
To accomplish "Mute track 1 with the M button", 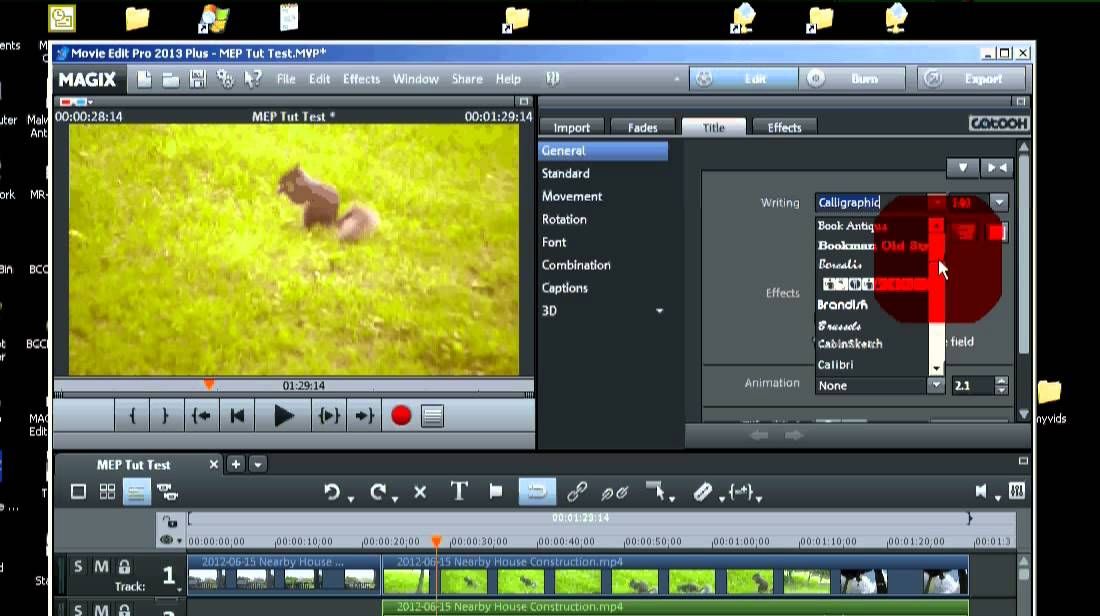I will point(101,567).
